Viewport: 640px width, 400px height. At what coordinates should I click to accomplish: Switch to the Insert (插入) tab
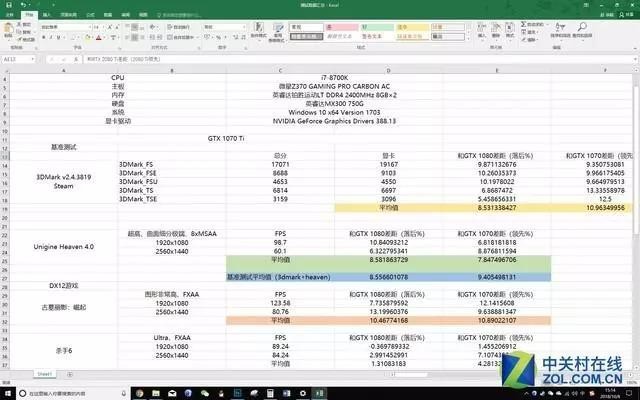(x=47, y=15)
